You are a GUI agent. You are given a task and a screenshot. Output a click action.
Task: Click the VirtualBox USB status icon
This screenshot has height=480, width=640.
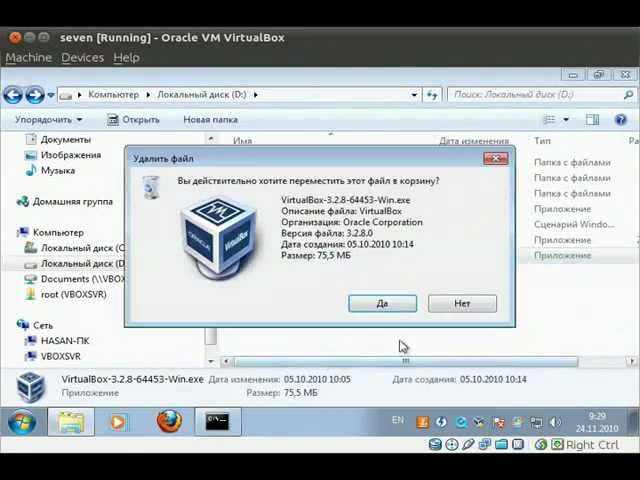click(x=468, y=444)
